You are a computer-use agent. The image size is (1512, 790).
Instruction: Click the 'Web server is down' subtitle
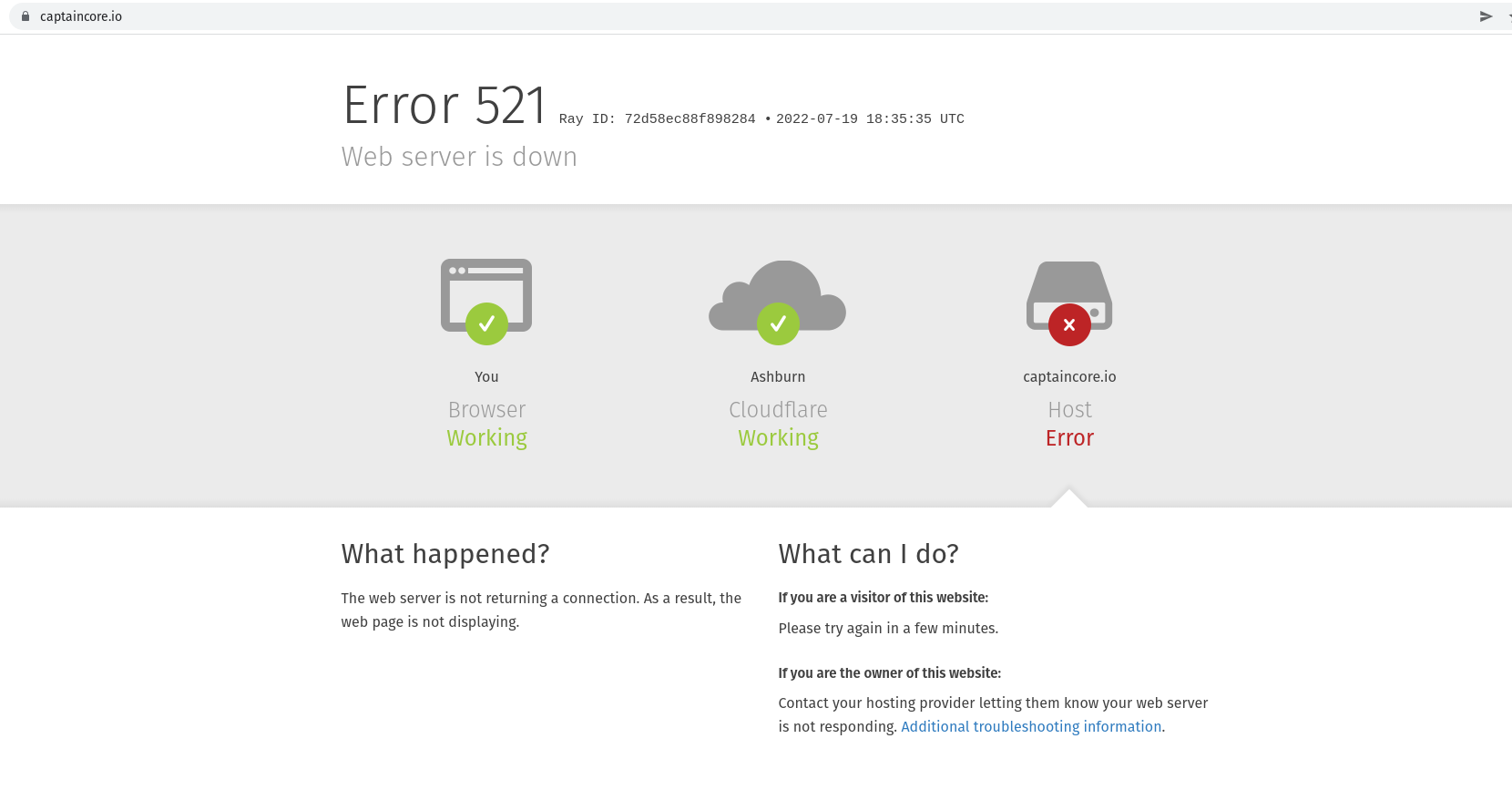coord(459,157)
